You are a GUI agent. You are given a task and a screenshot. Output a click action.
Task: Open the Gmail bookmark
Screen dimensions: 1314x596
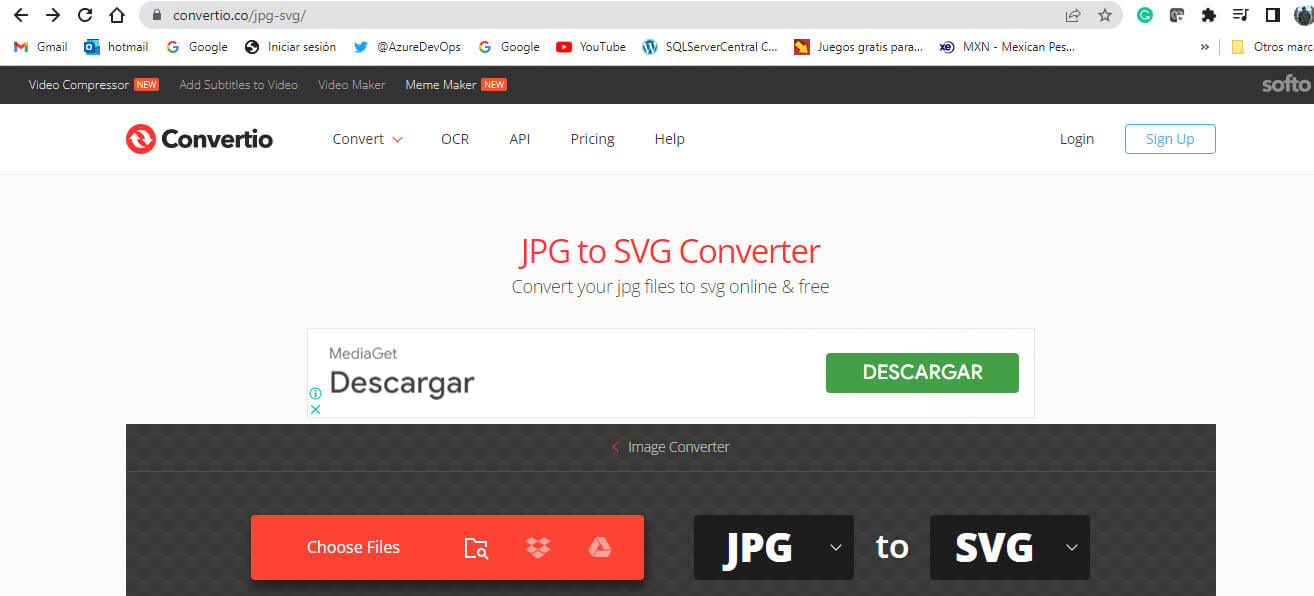coord(41,47)
